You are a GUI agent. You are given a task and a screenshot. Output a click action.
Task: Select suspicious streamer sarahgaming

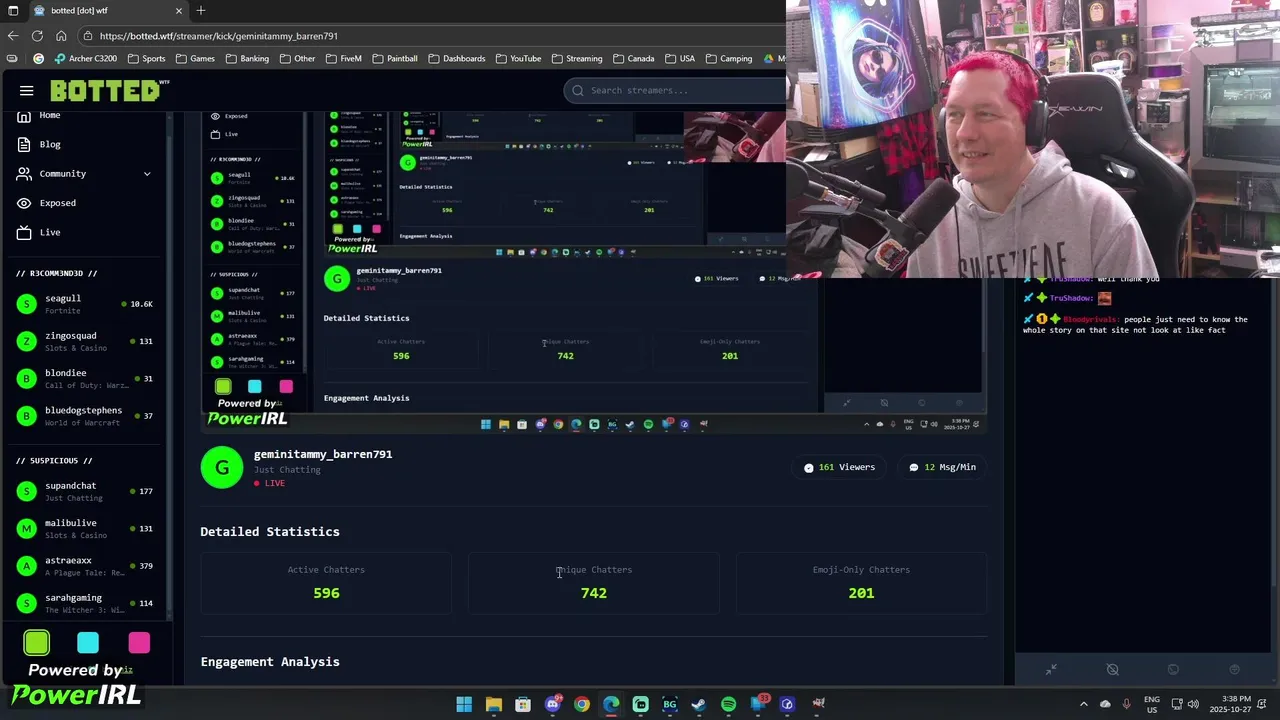pos(85,603)
